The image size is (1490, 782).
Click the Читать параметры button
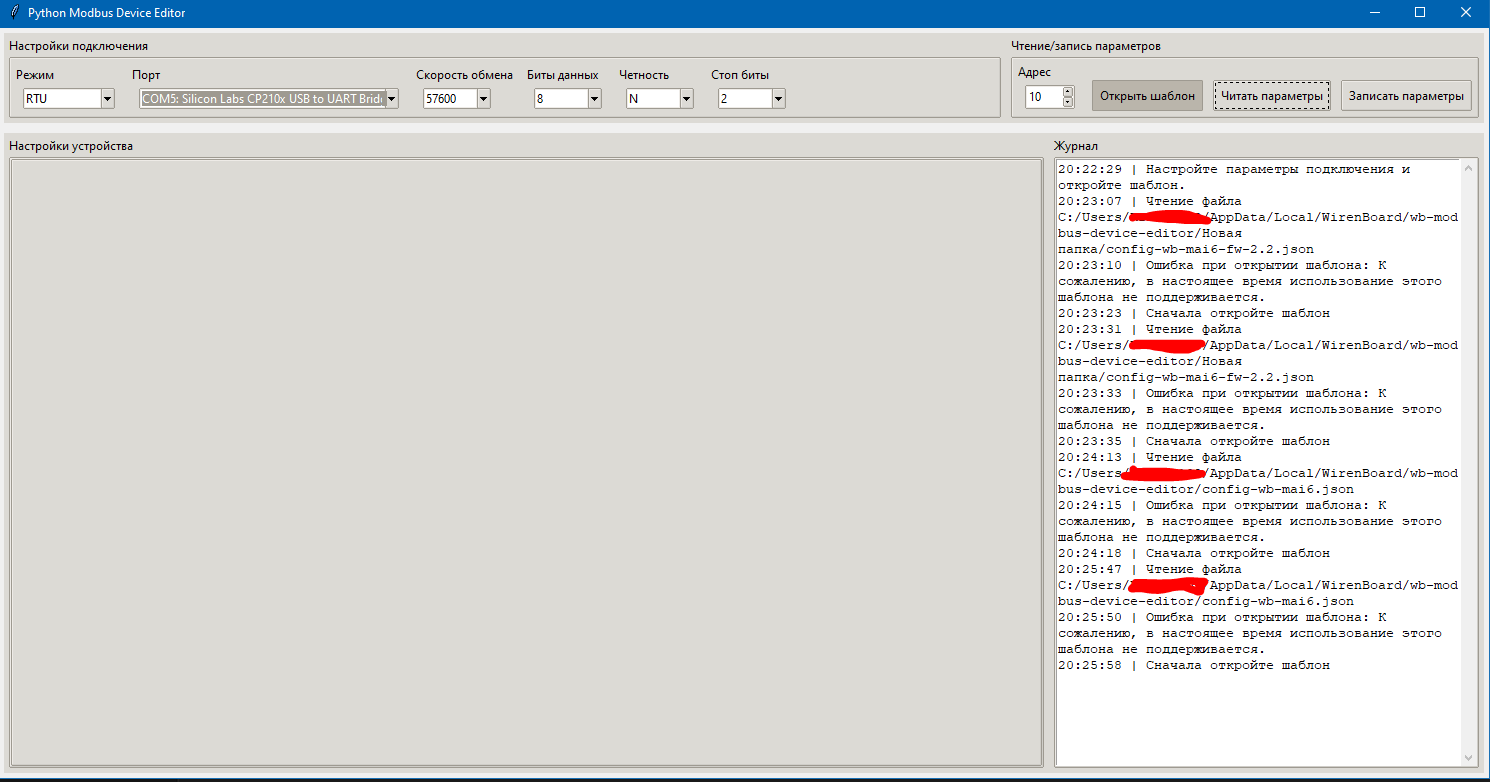tap(1271, 96)
